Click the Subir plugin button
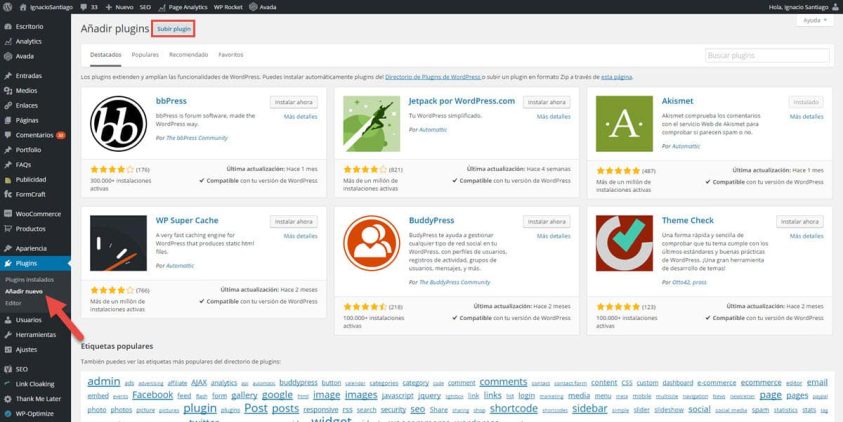This screenshot has width=843, height=422. click(173, 29)
